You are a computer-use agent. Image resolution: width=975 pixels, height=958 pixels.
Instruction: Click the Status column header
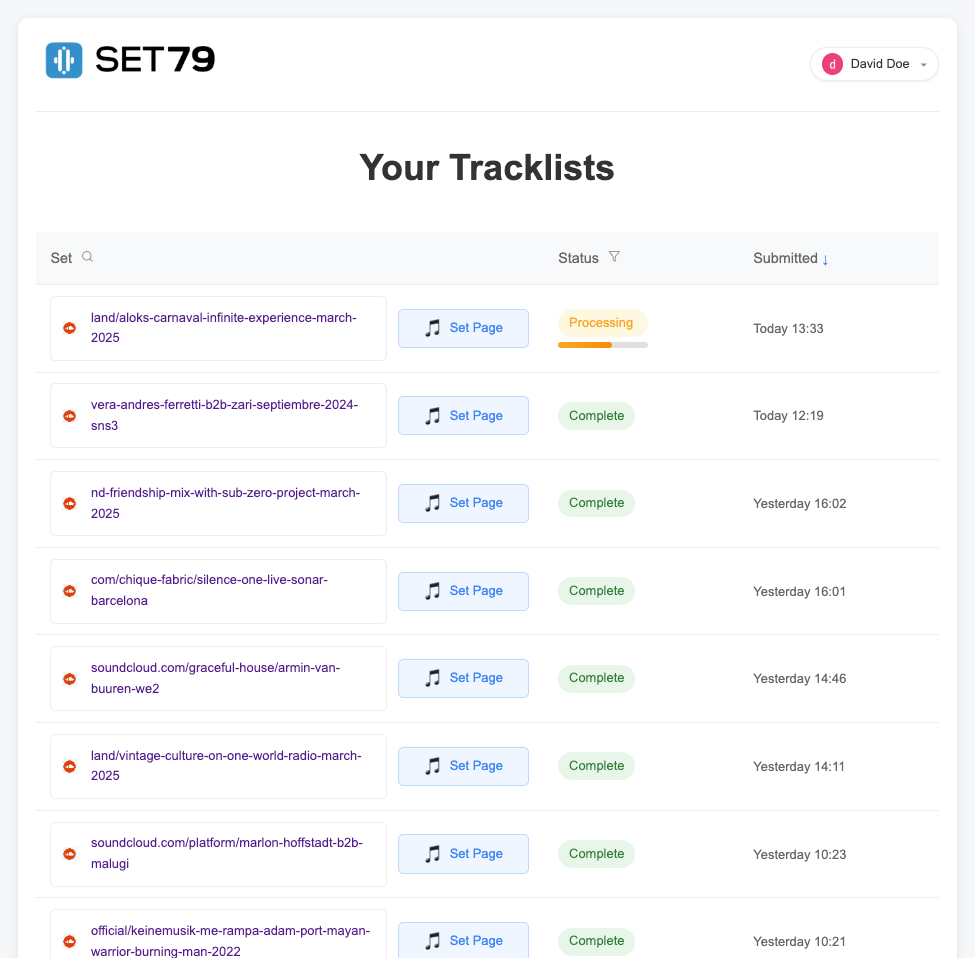pyautogui.click(x=578, y=258)
